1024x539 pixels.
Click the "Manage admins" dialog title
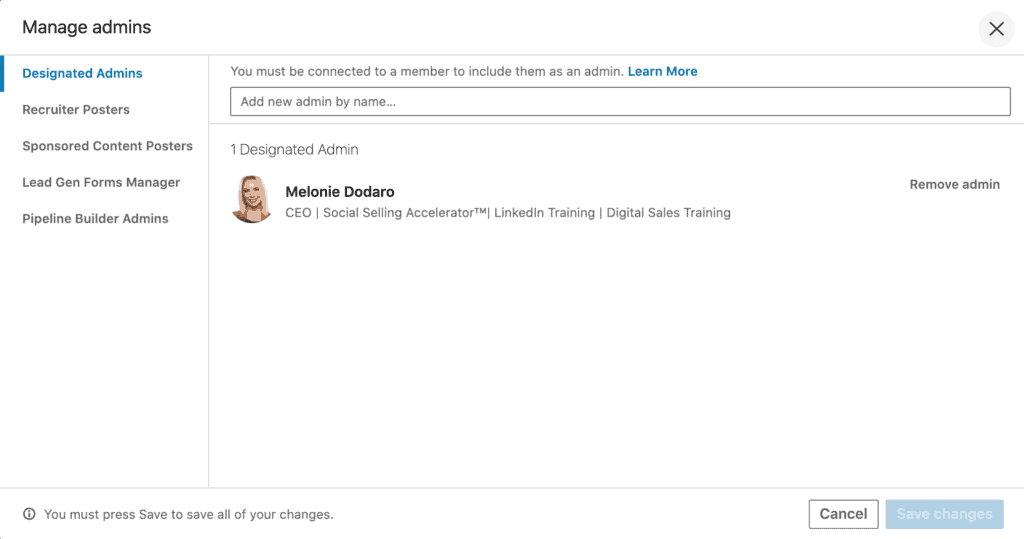coord(87,27)
